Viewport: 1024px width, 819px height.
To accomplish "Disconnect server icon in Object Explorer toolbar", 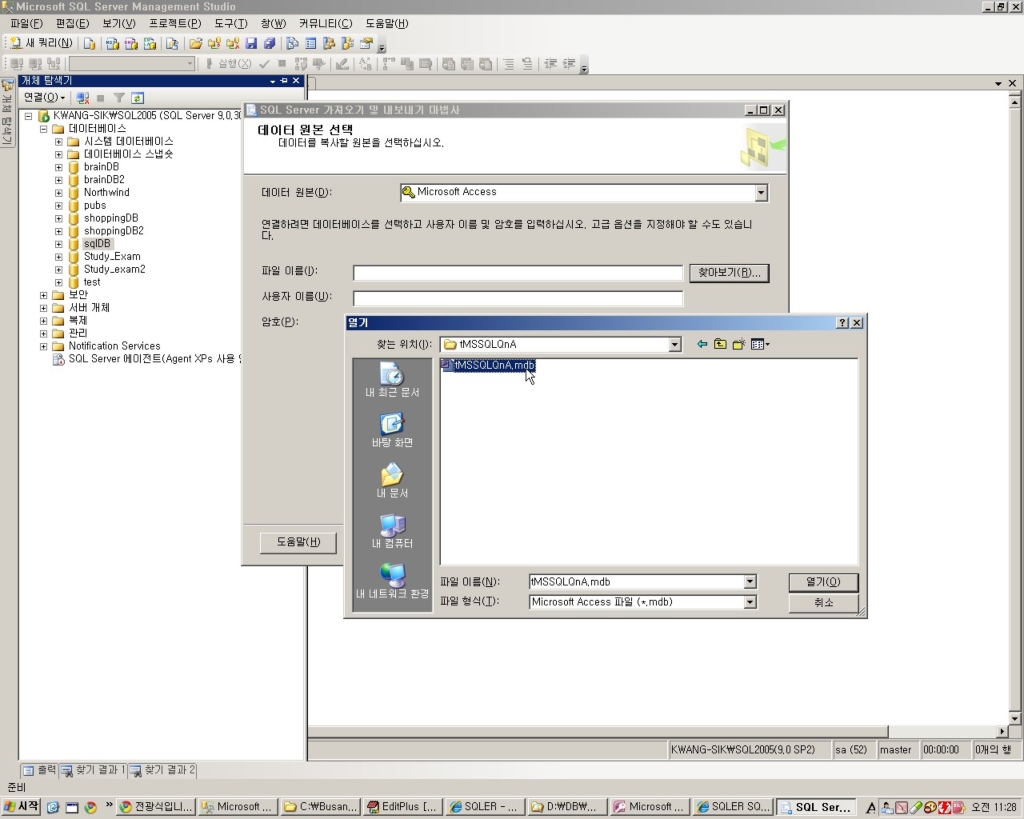I will (82, 98).
